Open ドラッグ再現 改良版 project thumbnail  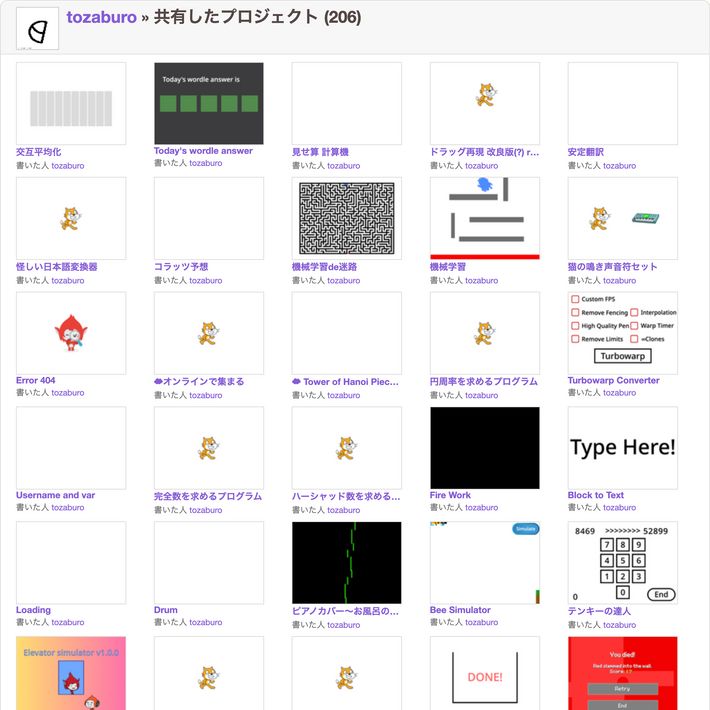coord(485,104)
